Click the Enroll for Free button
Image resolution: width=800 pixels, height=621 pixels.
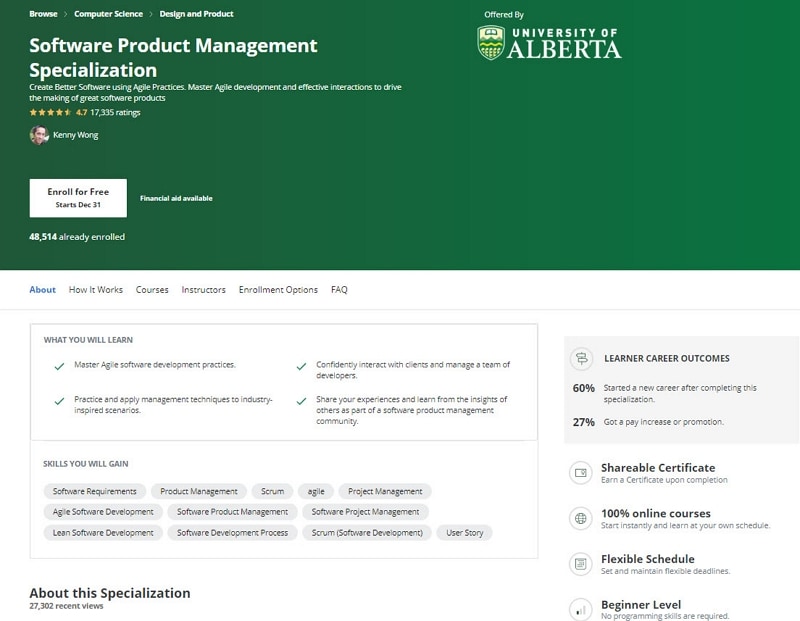78,198
